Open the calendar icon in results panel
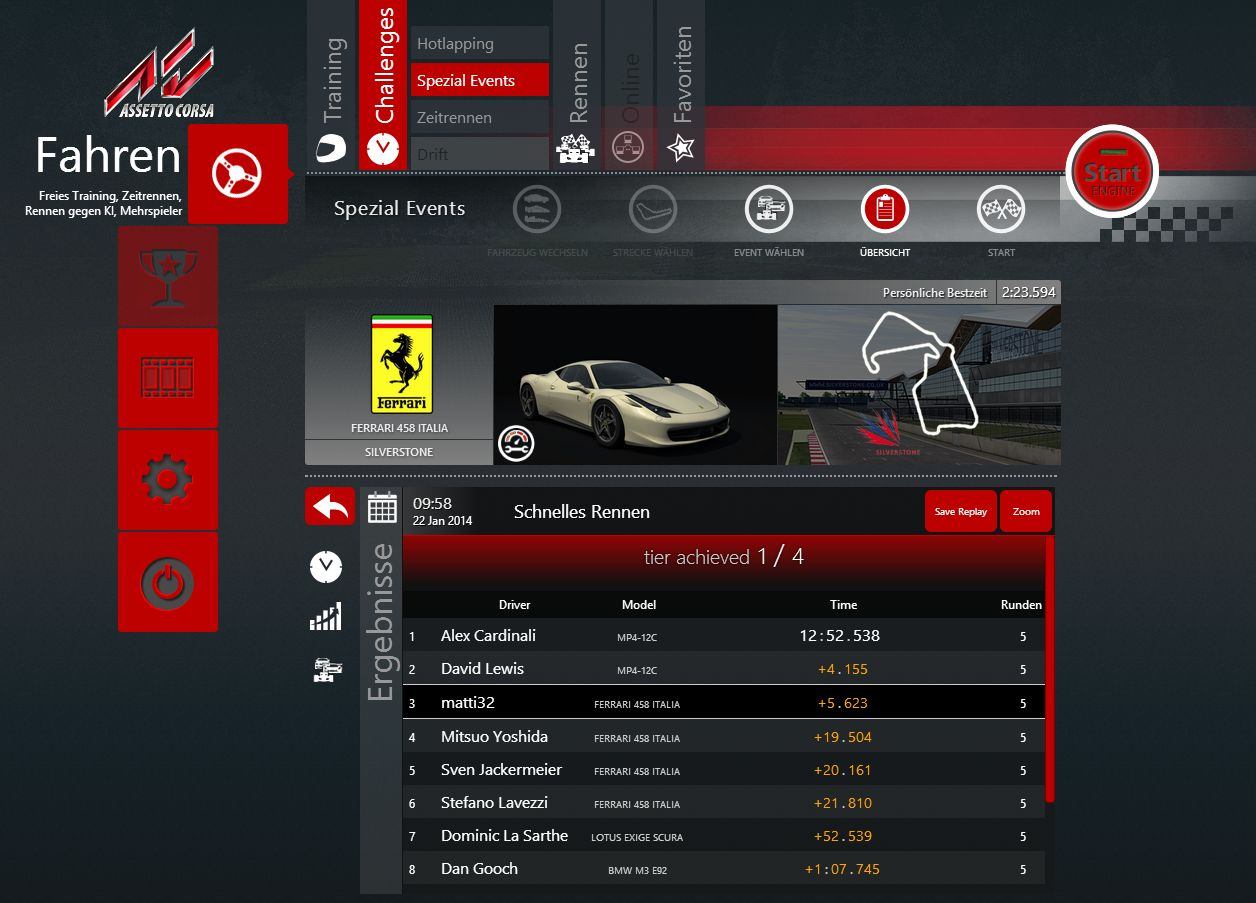Viewport: 1256px width, 903px height. pyautogui.click(x=382, y=508)
